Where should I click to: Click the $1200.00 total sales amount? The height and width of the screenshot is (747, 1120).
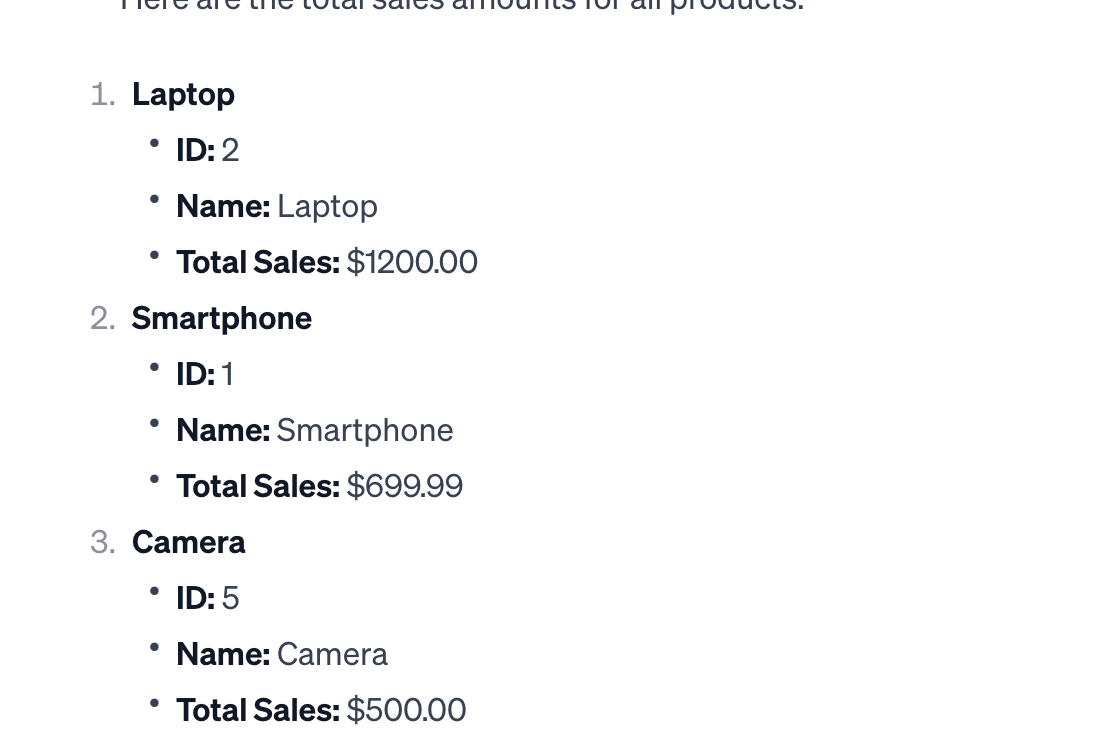(x=412, y=262)
